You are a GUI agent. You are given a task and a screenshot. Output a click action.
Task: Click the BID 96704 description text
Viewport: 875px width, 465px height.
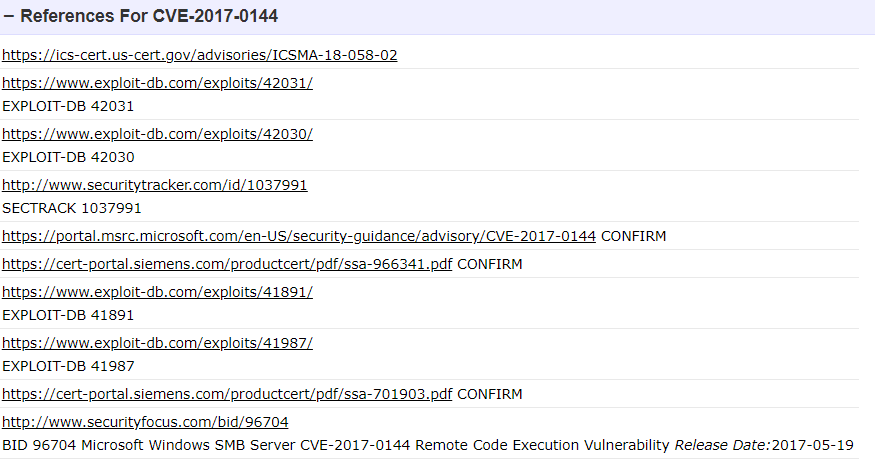pyautogui.click(x=336, y=445)
